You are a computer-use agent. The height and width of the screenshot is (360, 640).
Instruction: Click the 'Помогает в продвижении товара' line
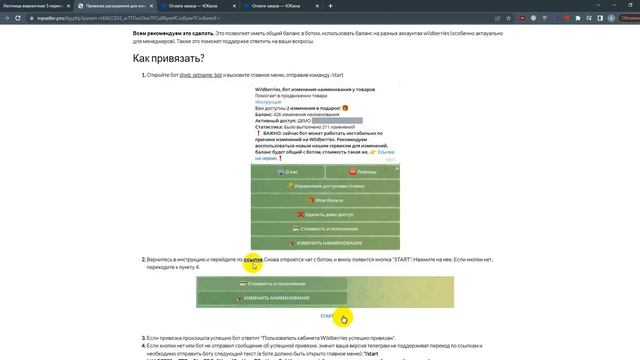[291, 96]
